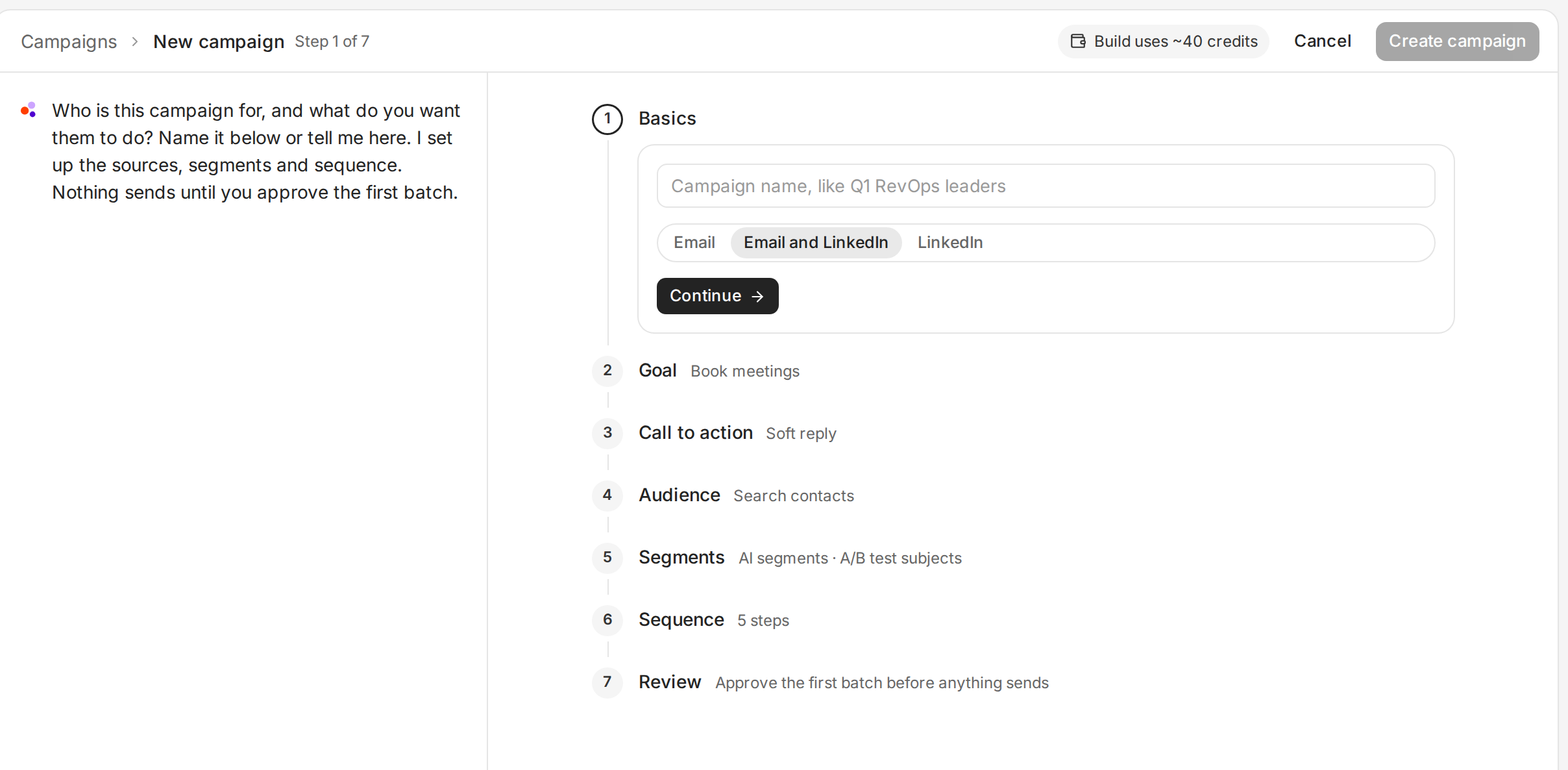Click the Build uses ~40 credits pill
Image resolution: width=1568 pixels, height=770 pixels.
tap(1163, 42)
